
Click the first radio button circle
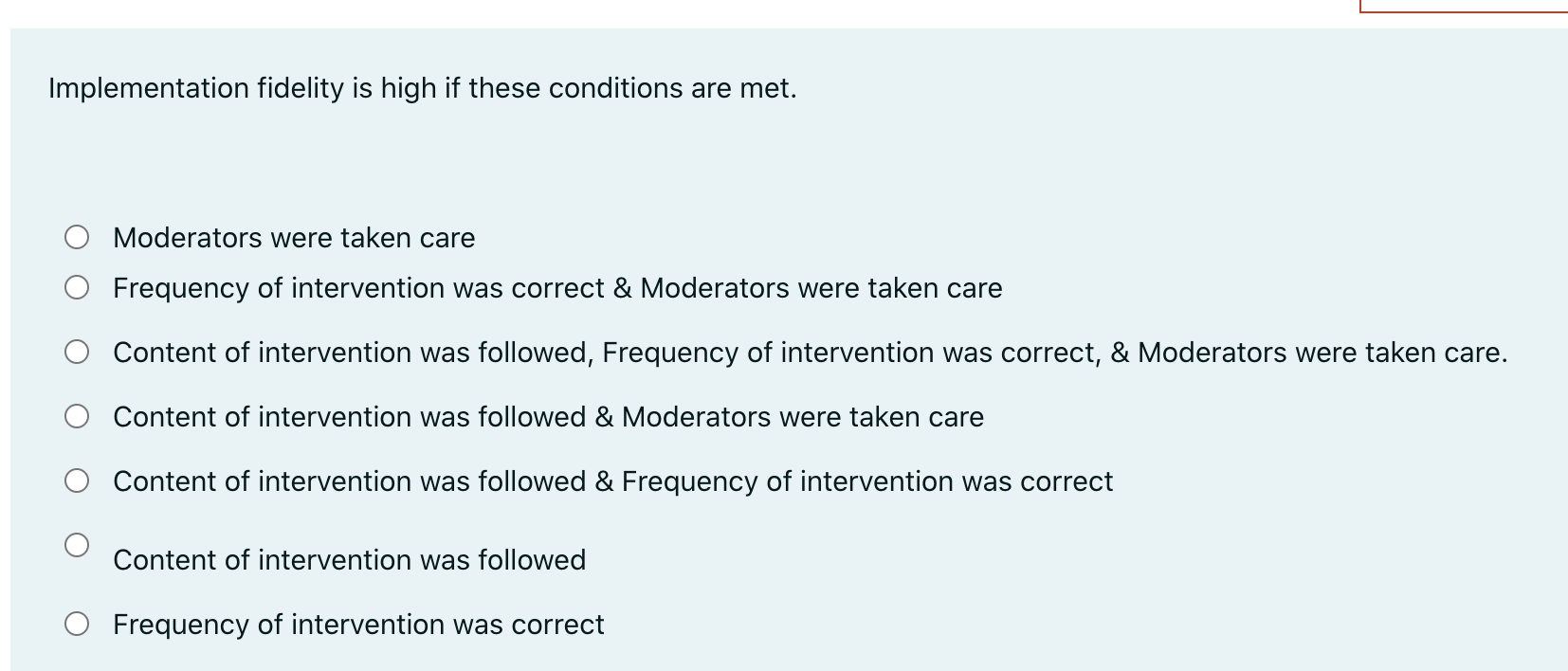coord(79,237)
